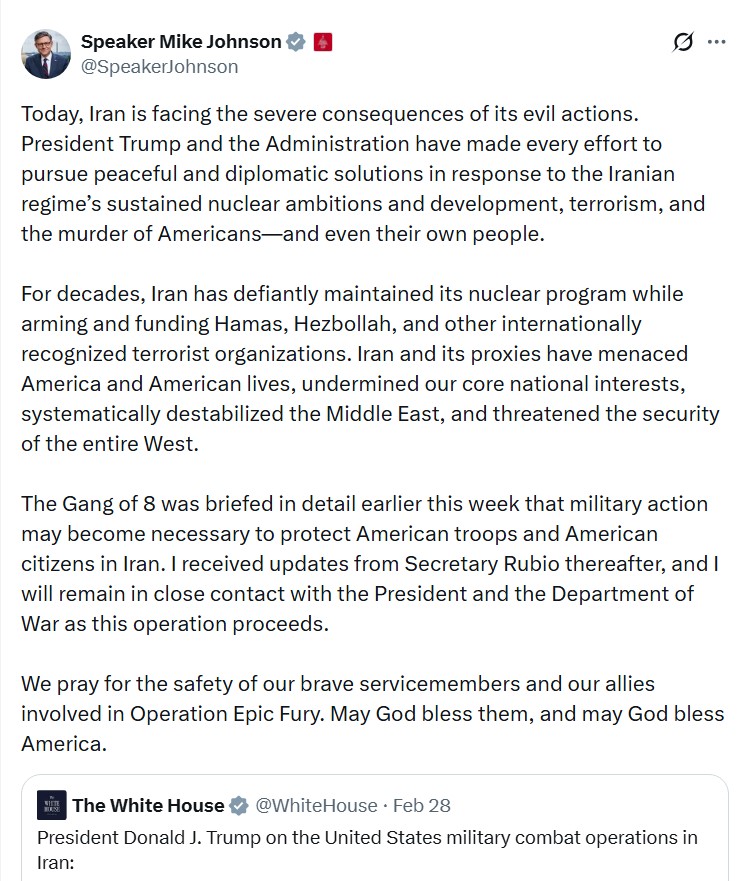This screenshot has height=881, width=748.
Task: Open the "Speaker Mike Johnson" display name link
Action: click(180, 42)
